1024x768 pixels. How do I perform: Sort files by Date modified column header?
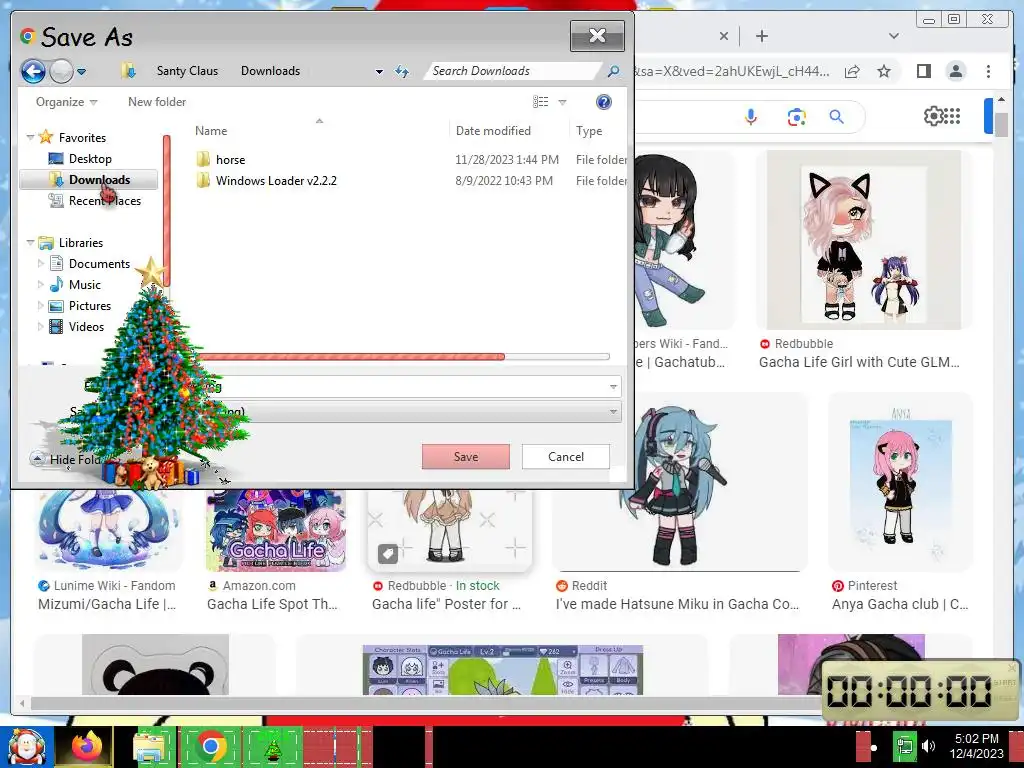point(493,131)
